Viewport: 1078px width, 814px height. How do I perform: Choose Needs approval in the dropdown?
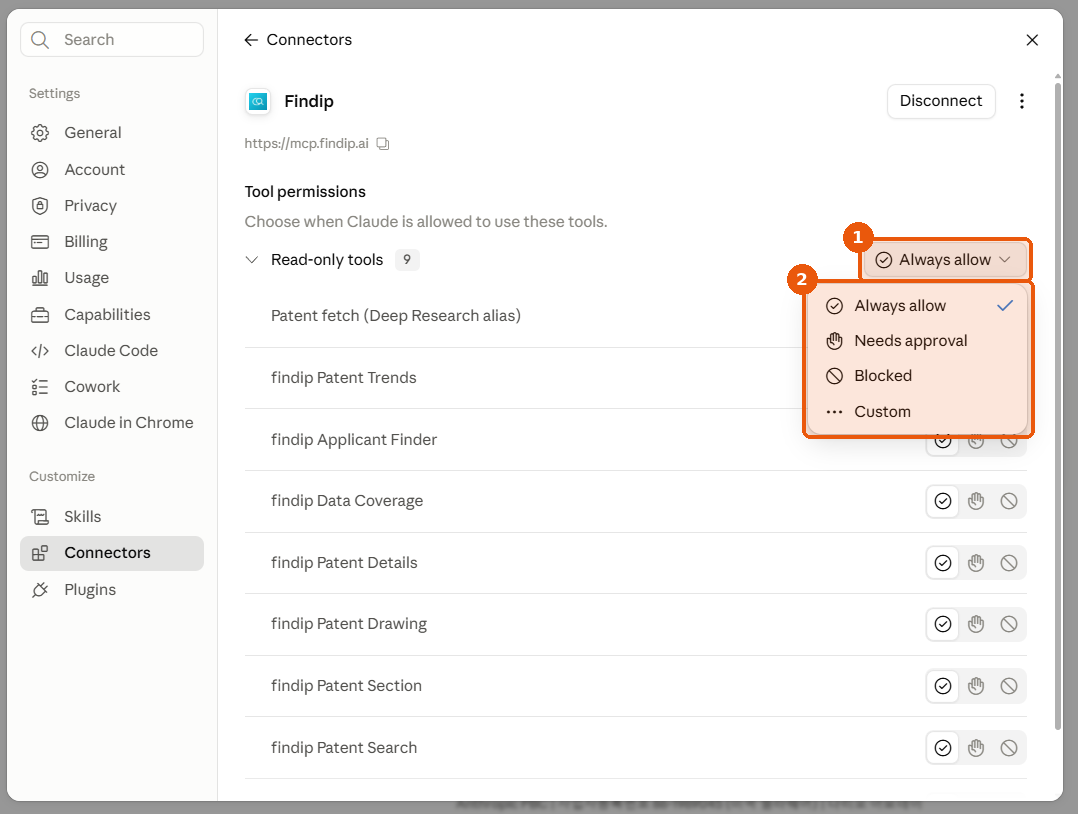918,341
